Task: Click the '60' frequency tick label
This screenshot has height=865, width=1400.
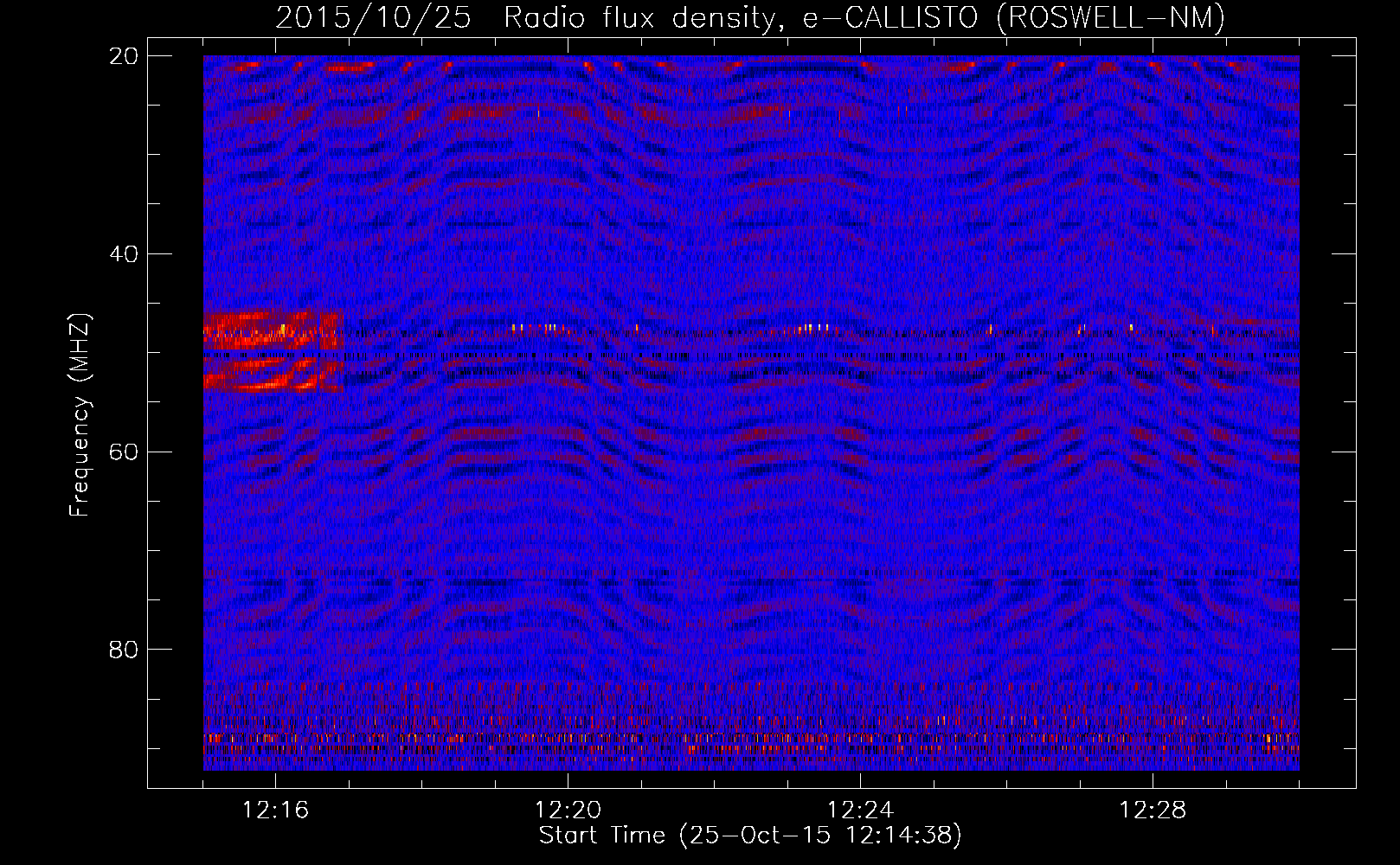Action: (x=124, y=452)
